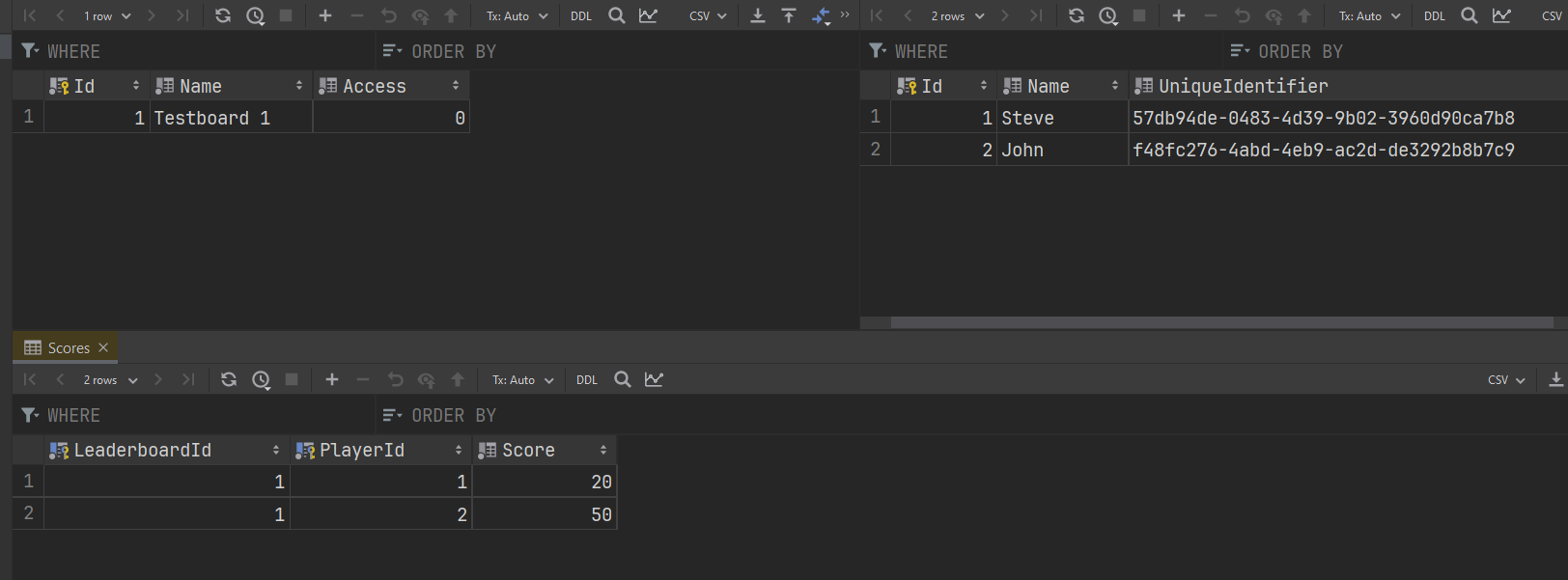The width and height of the screenshot is (1568, 580).
Task: Open search icon in Access table panel
Action: click(x=617, y=15)
